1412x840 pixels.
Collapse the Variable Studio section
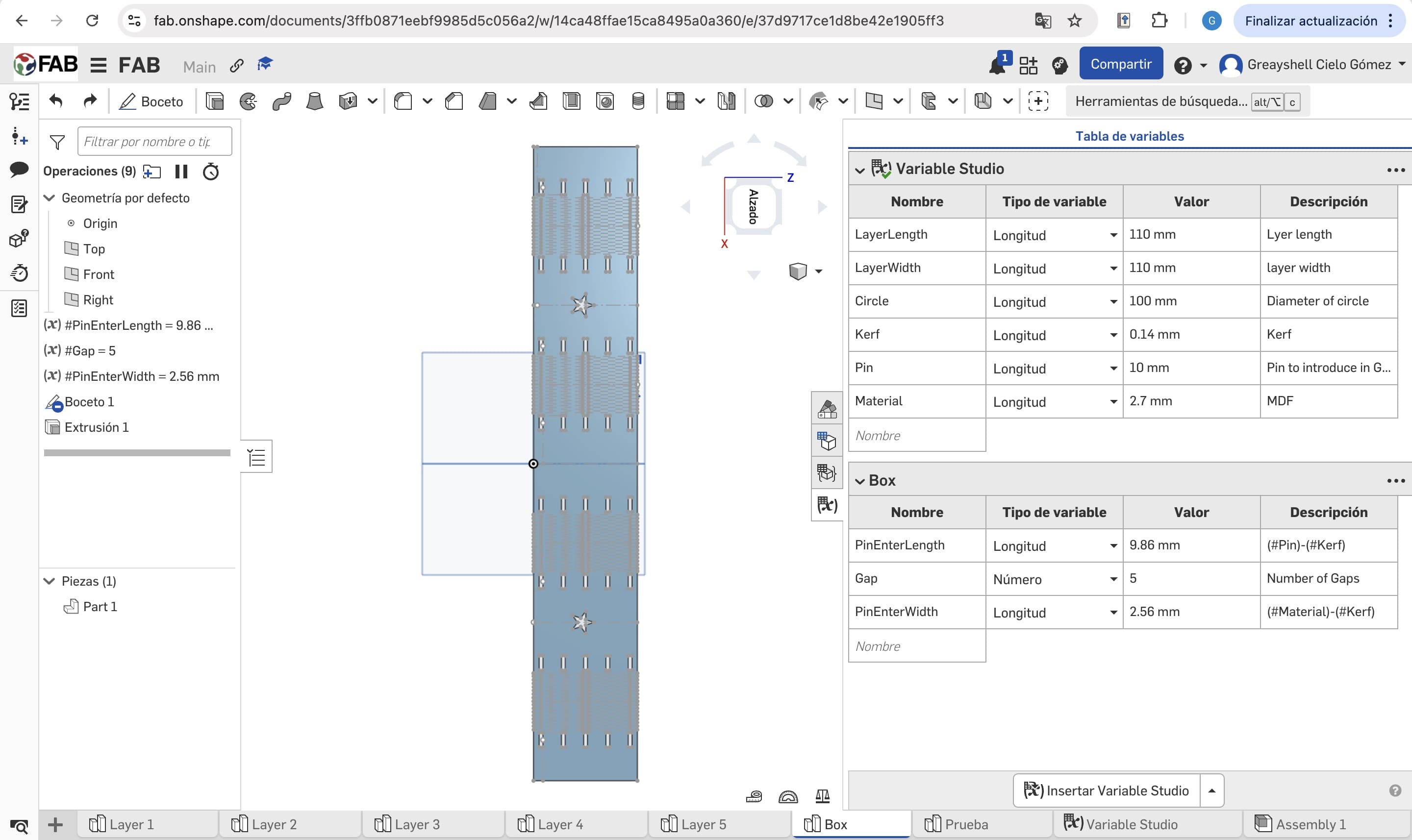pyautogui.click(x=860, y=169)
